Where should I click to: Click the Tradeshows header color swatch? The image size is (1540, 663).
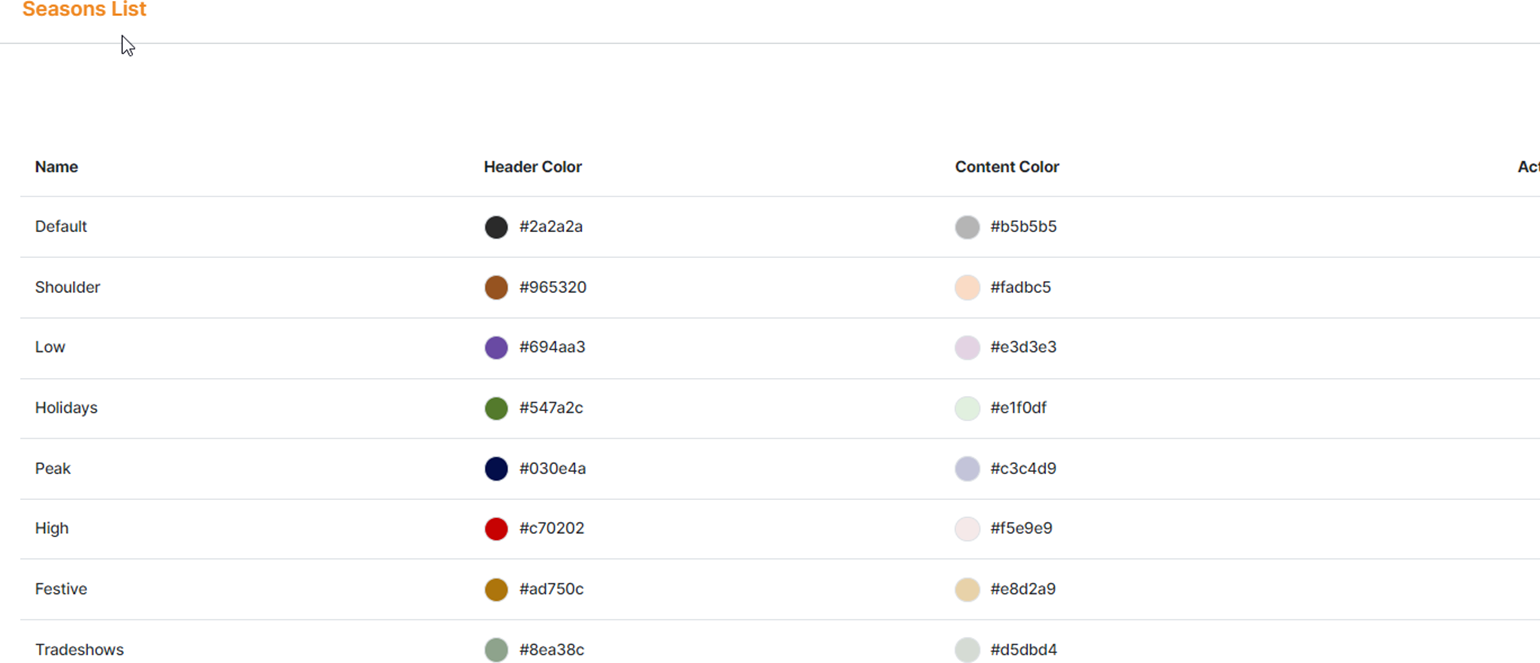[496, 650]
